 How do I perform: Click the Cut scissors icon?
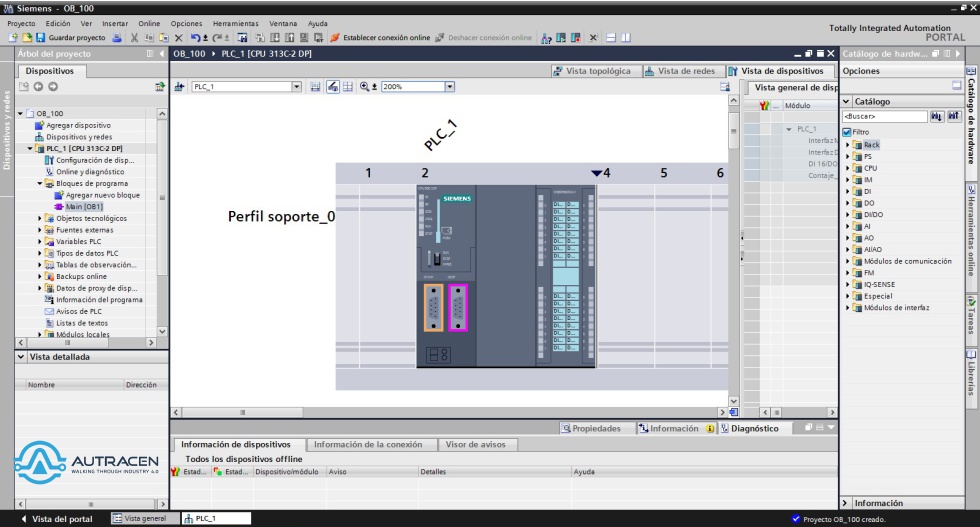pyautogui.click(x=134, y=38)
